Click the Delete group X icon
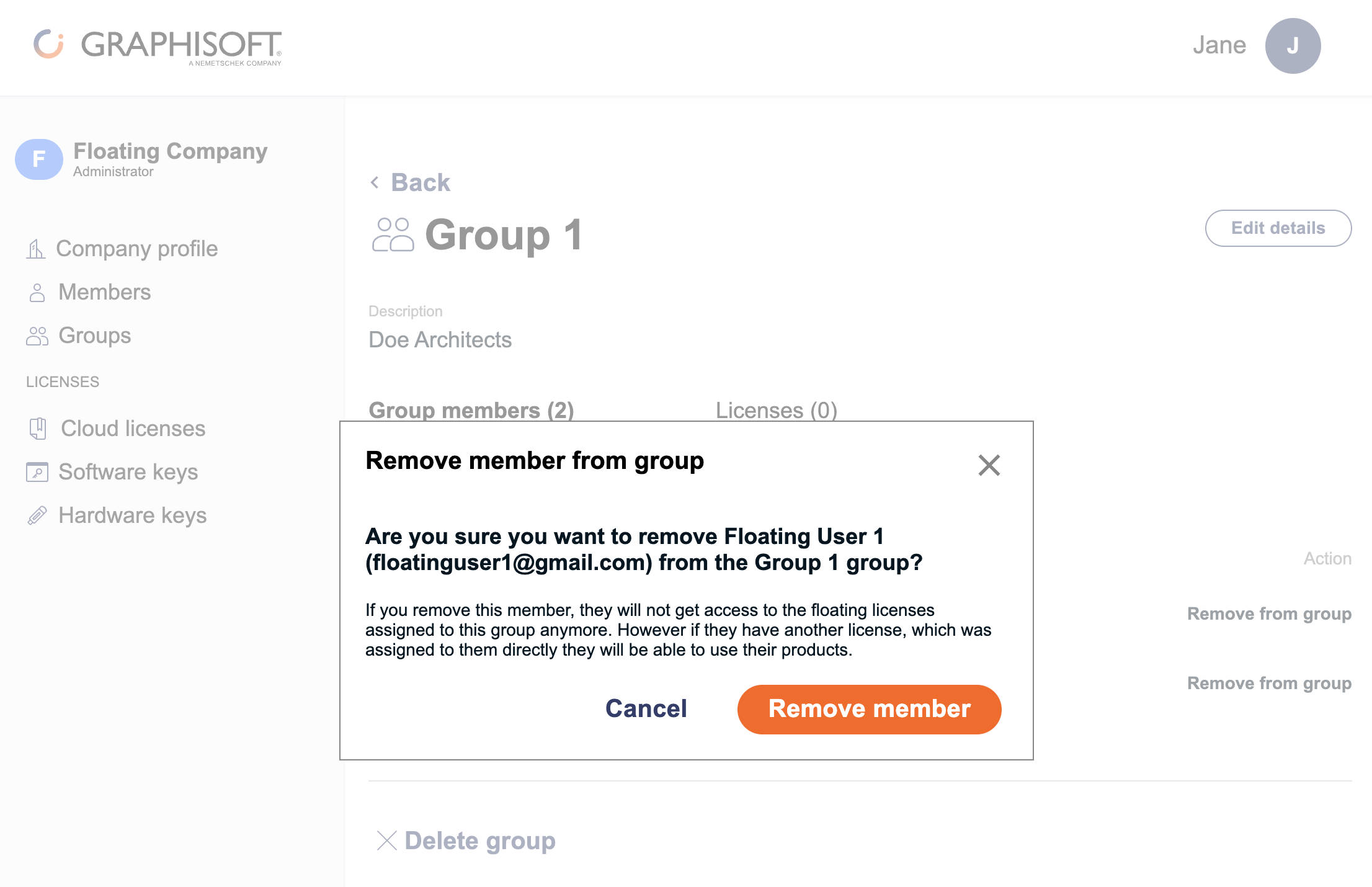This screenshot has height=887, width=1372. pos(386,841)
